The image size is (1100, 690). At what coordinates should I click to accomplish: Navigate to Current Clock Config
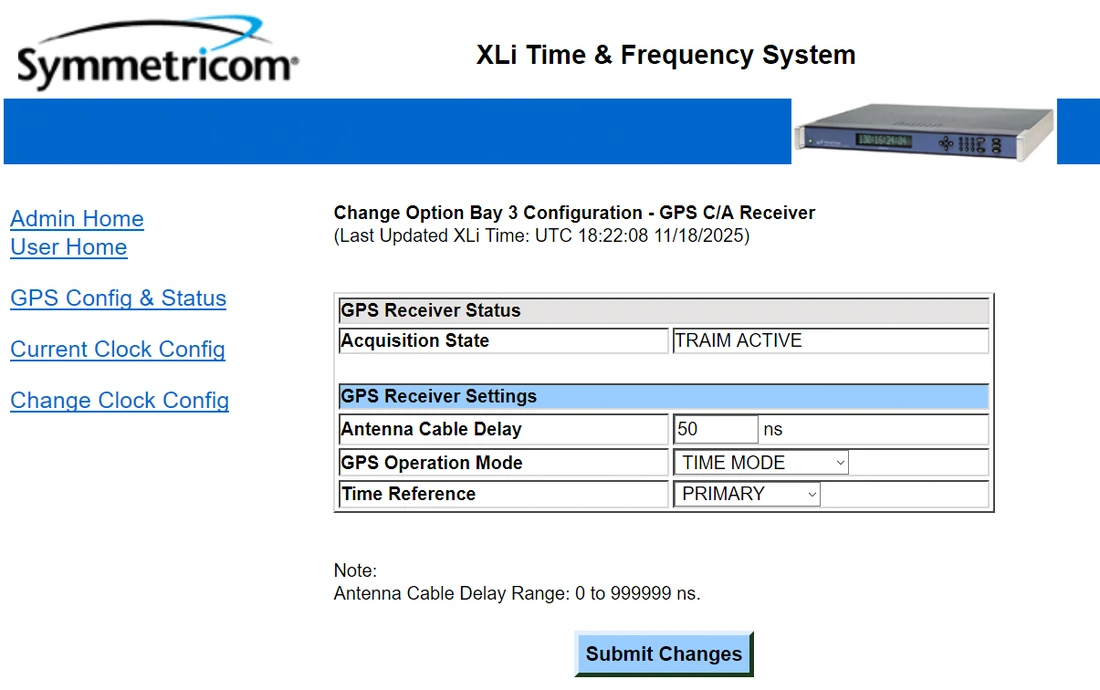click(118, 349)
